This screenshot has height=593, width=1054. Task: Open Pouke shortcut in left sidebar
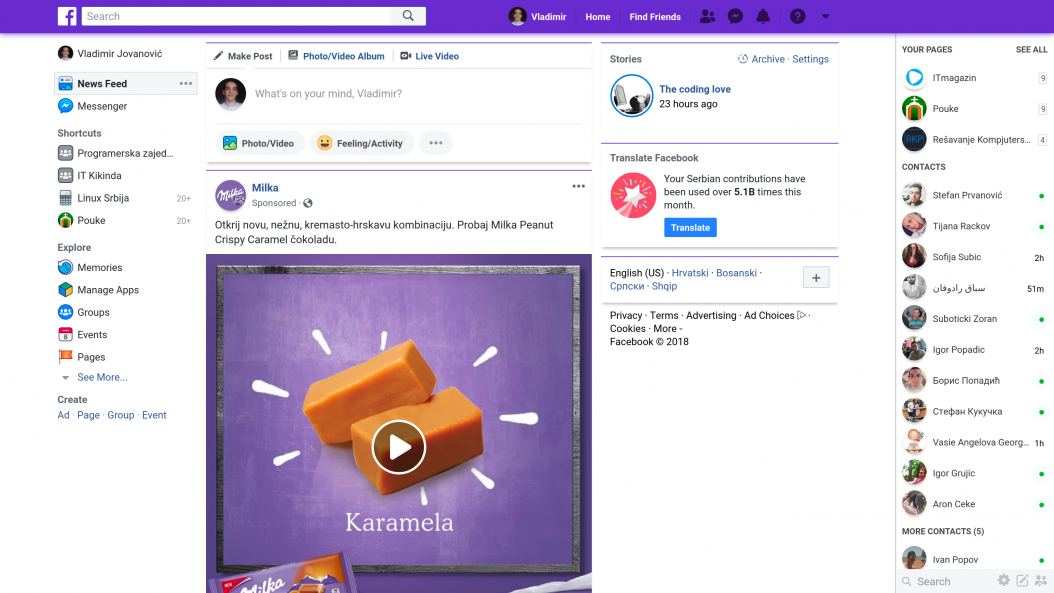point(82,220)
